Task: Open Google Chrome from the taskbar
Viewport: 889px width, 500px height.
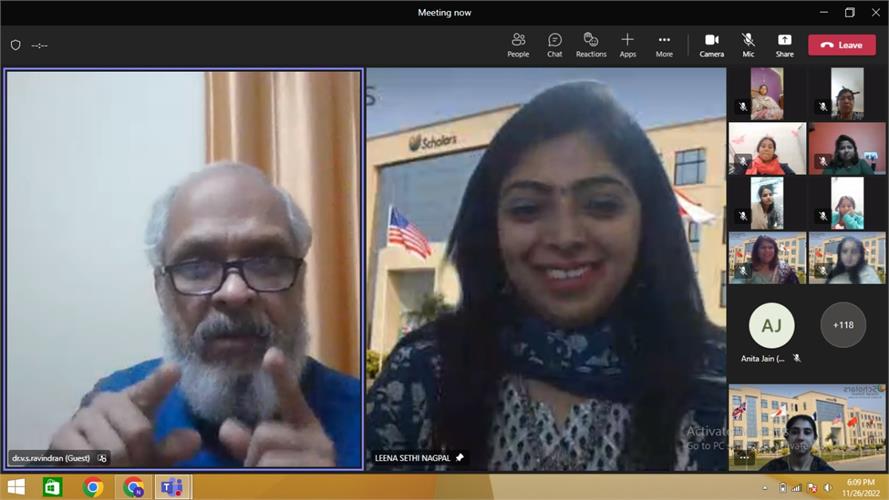Action: pyautogui.click(x=93, y=487)
